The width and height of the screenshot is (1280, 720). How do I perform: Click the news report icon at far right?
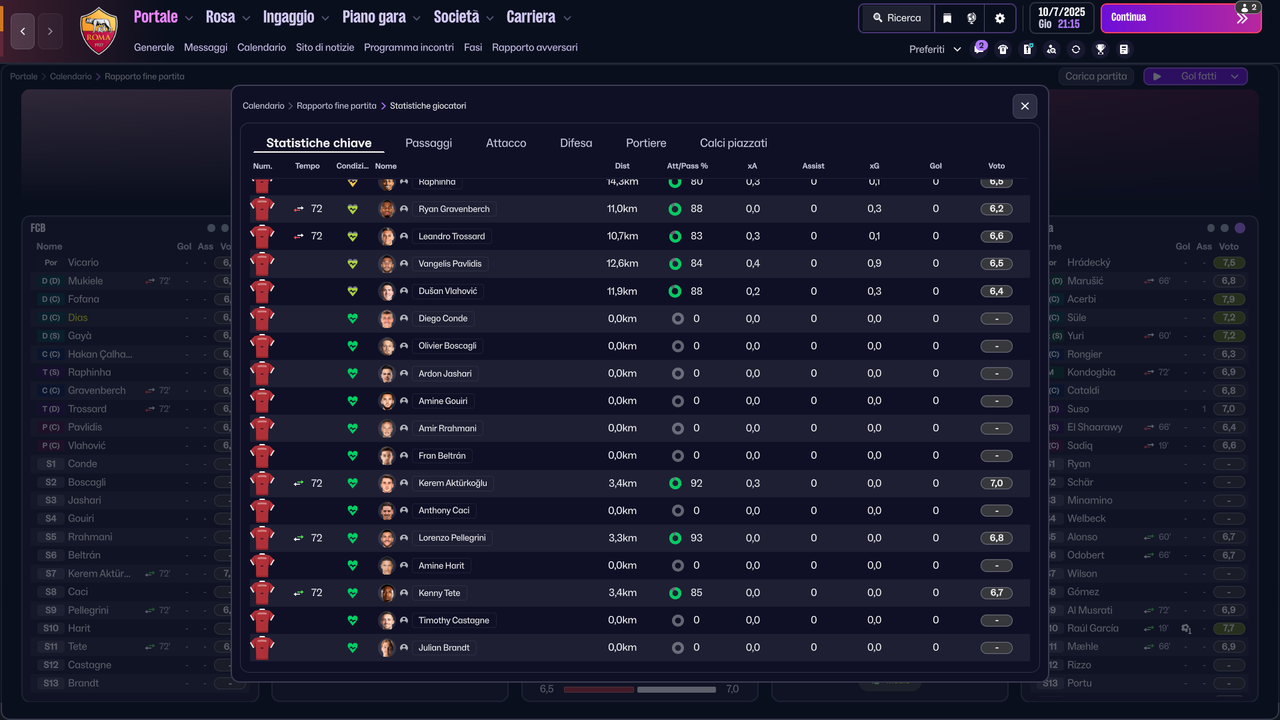(x=1123, y=48)
